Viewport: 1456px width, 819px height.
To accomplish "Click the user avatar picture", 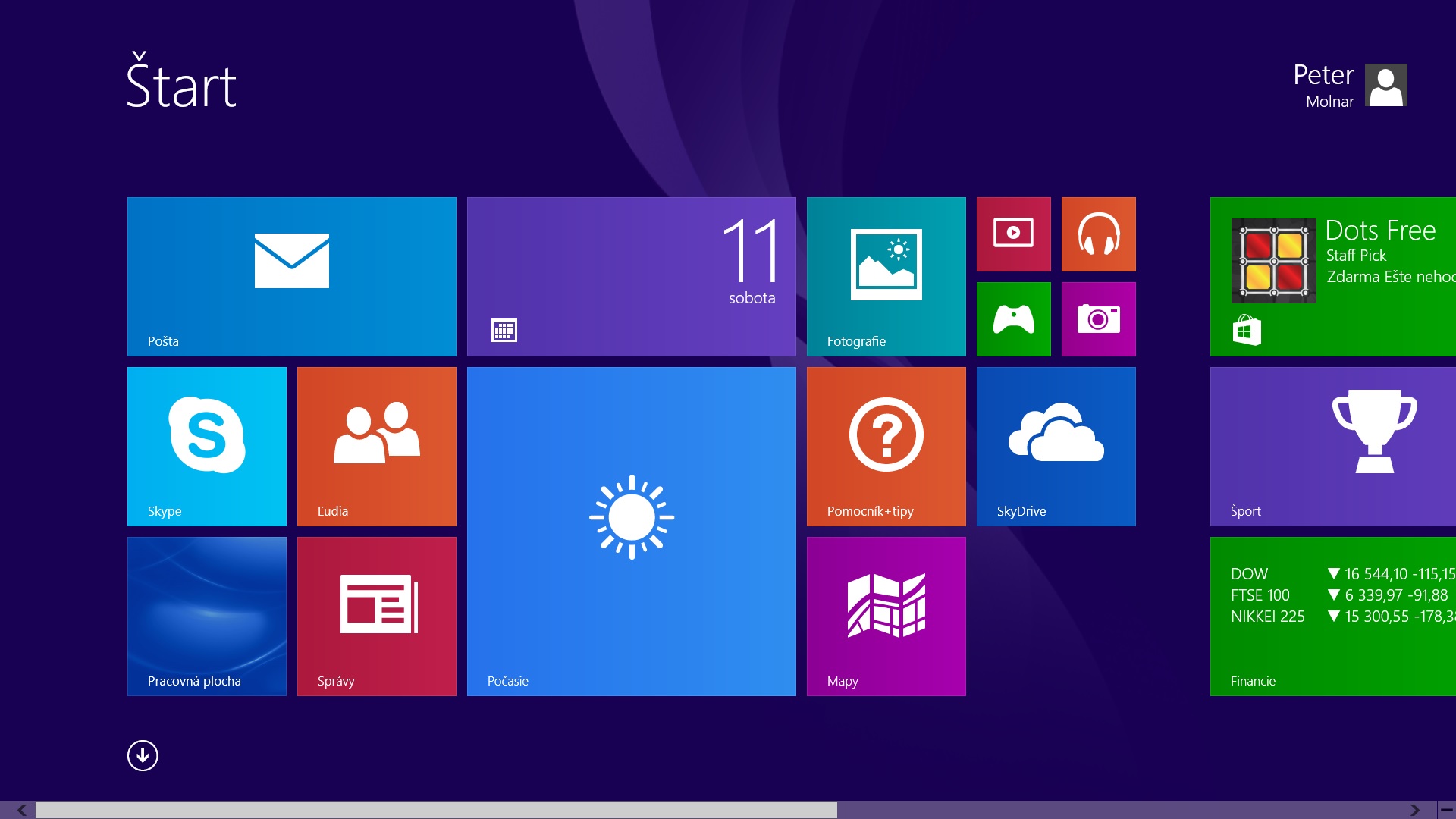I will click(1386, 85).
